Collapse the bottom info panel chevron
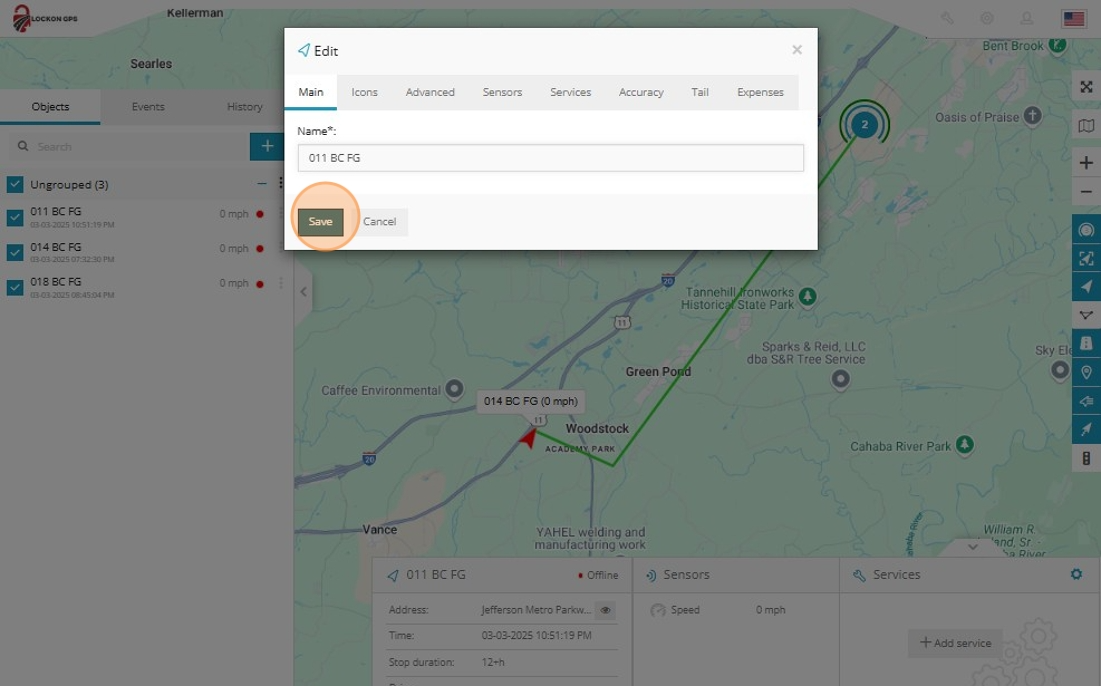1101x686 pixels. 973,546
